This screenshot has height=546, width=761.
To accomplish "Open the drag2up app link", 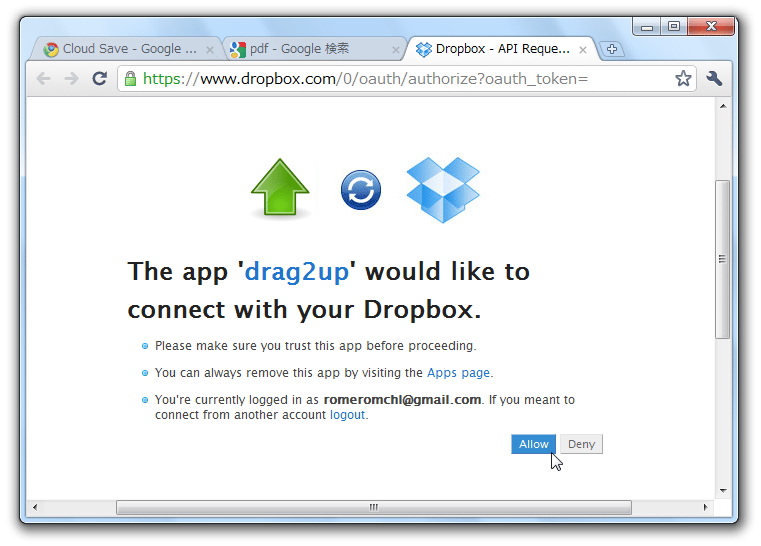I will pos(297,271).
